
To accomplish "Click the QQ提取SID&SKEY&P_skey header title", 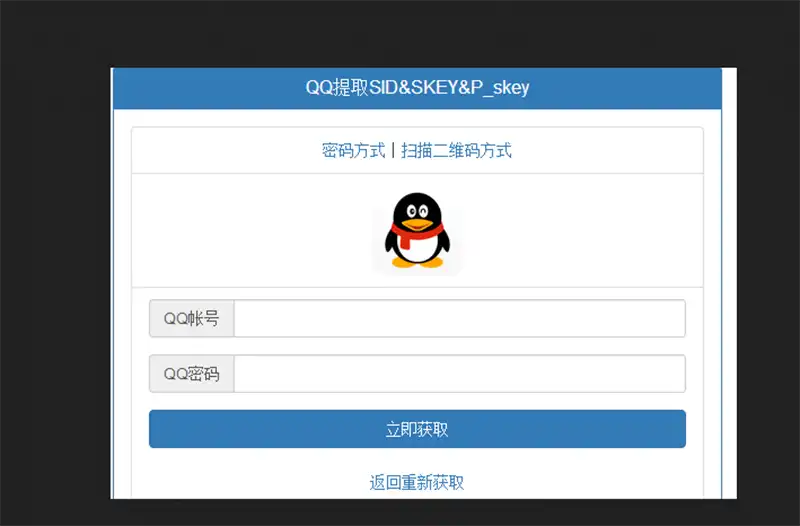I will 417,88.
